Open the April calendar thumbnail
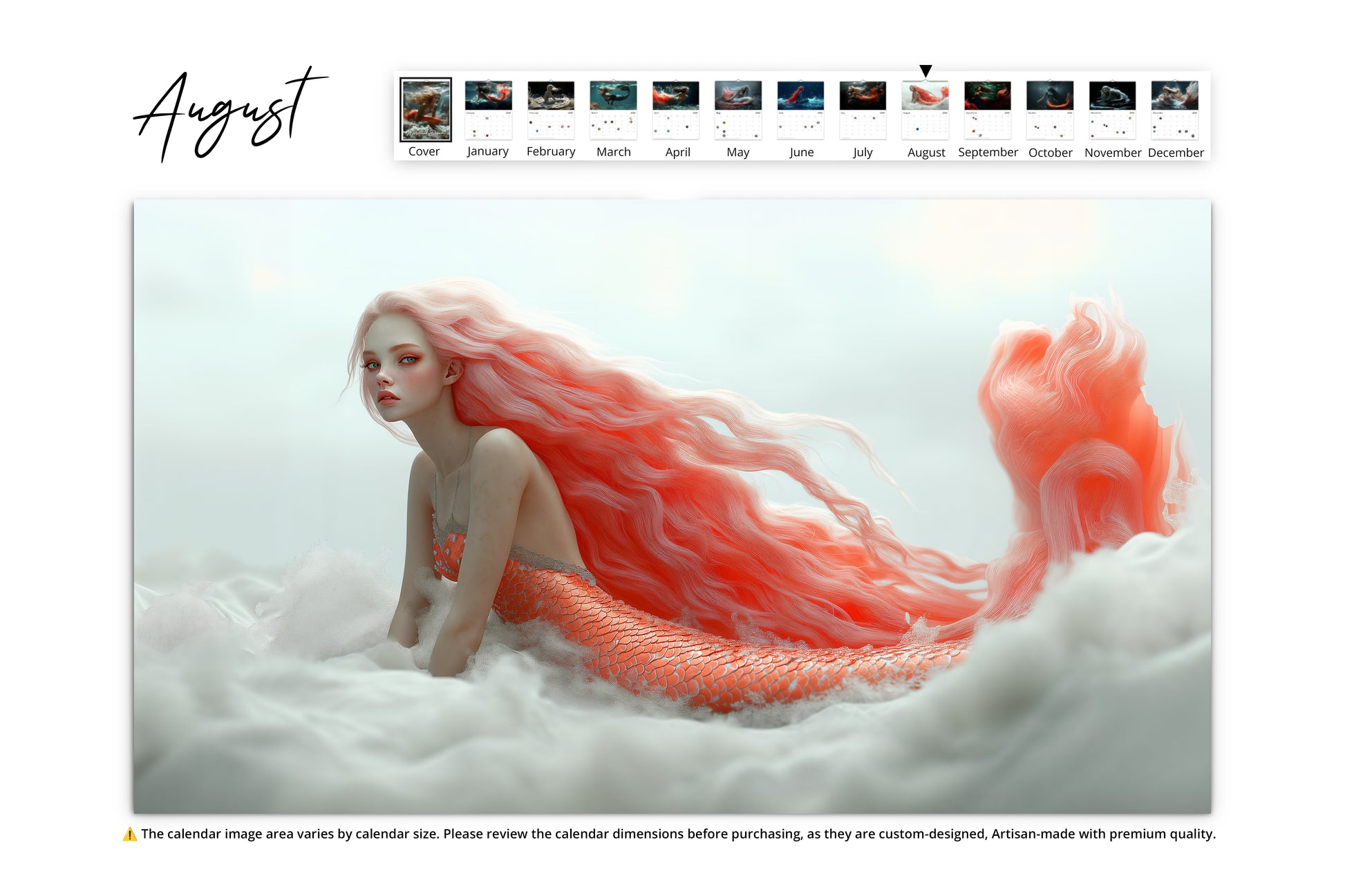Image resolution: width=1345 pixels, height=896 pixels. click(675, 110)
